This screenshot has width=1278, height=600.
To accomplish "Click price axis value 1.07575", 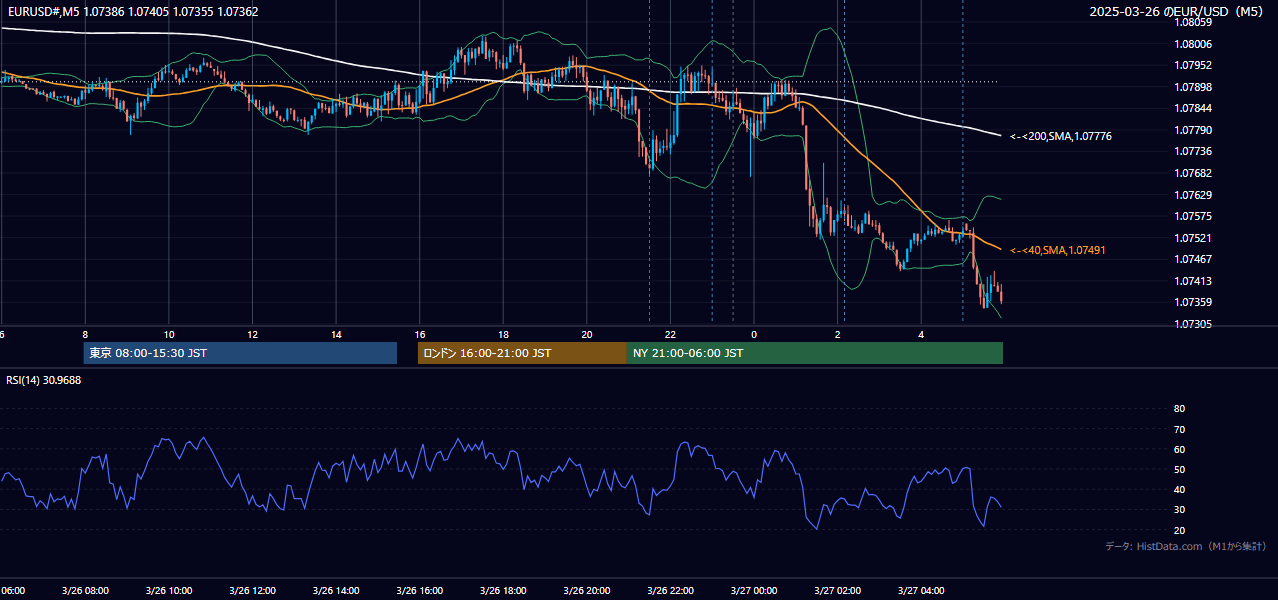I will click(x=1193, y=216).
